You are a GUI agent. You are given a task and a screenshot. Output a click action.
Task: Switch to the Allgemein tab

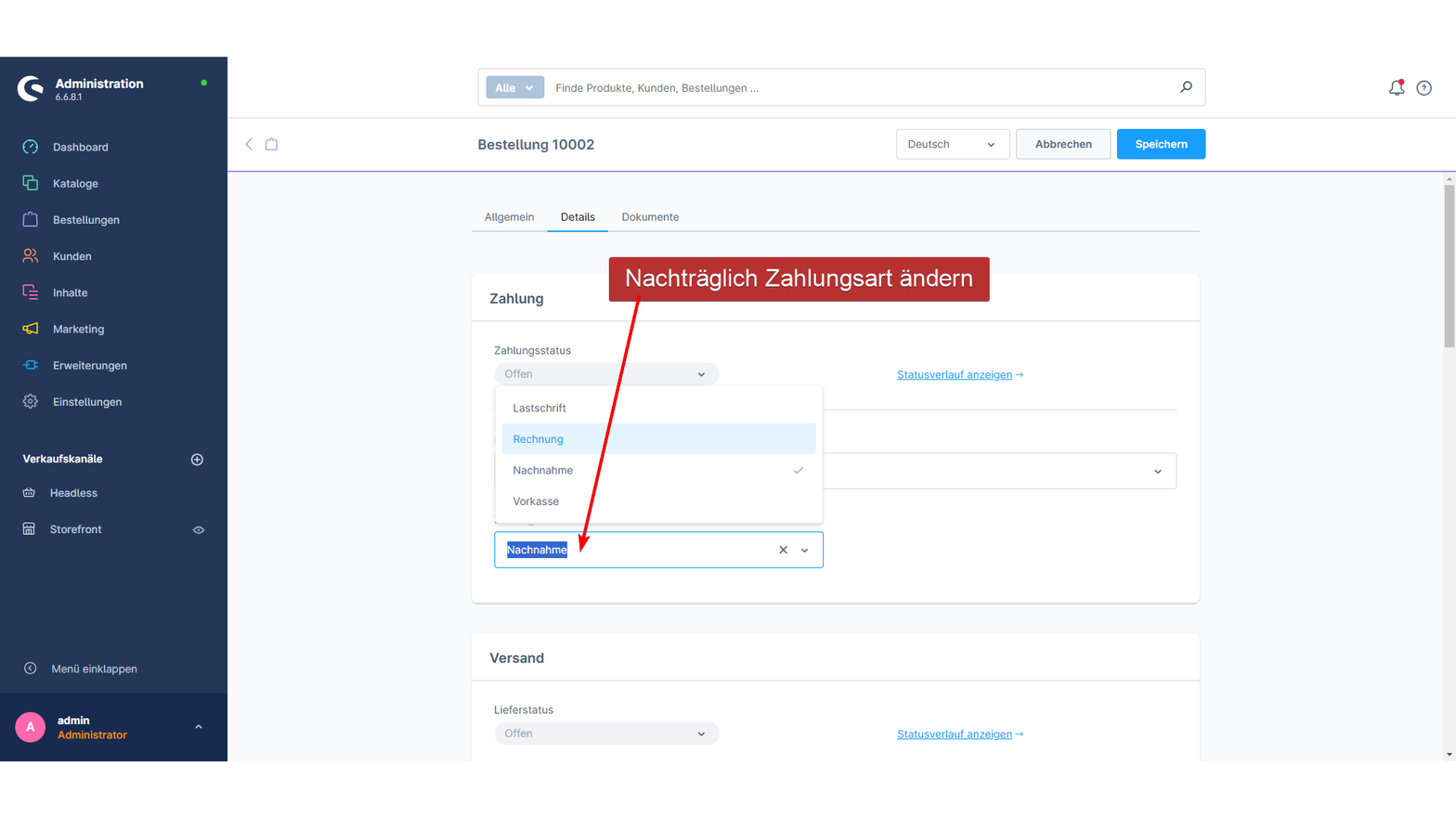(x=509, y=217)
